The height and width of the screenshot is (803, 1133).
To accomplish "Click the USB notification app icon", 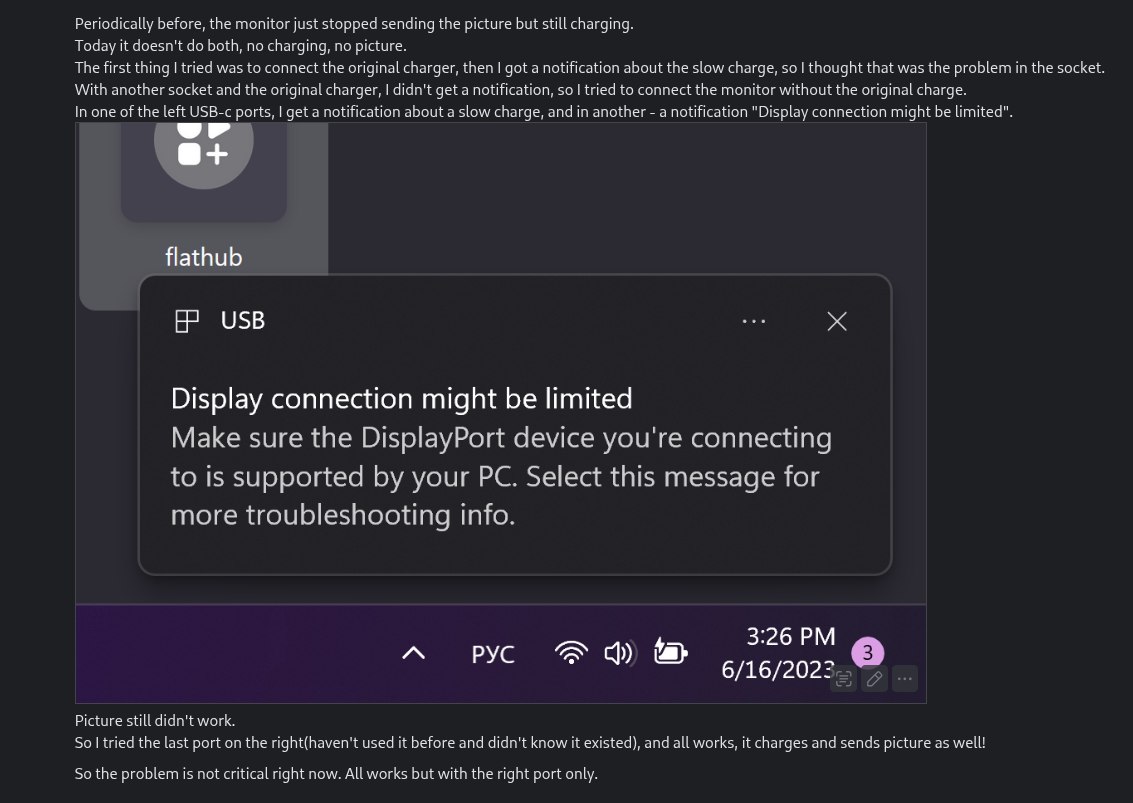I will tap(187, 321).
